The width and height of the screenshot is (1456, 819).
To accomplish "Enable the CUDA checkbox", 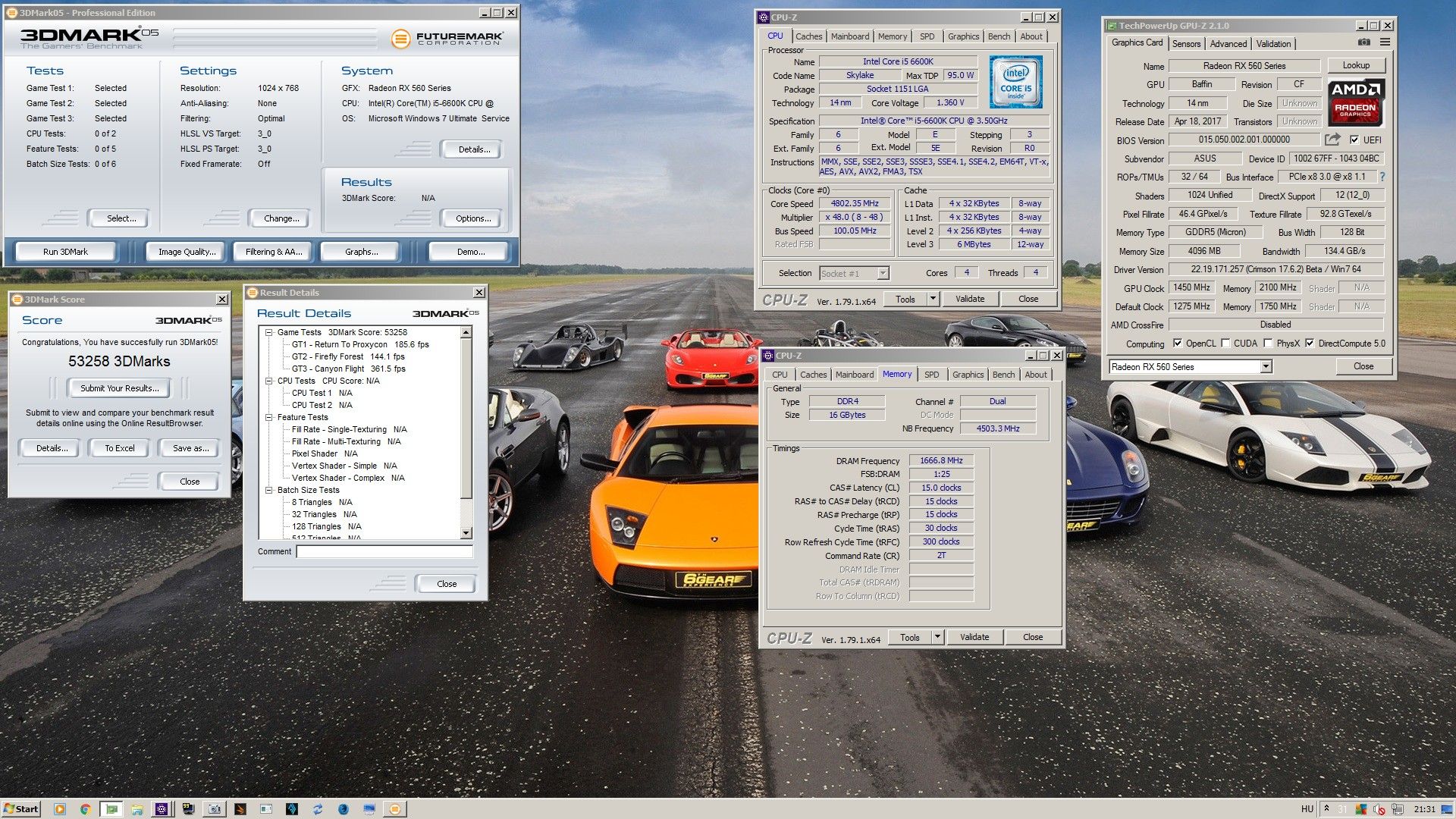I will 1225,344.
